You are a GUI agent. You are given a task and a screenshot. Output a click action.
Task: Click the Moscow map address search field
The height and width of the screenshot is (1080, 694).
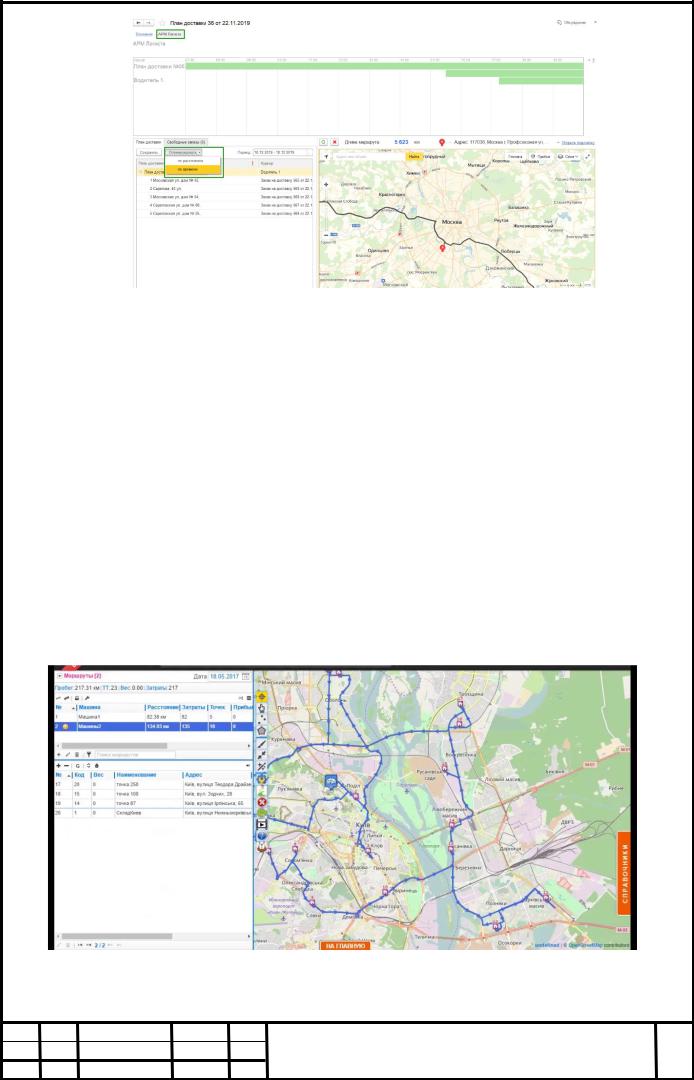pos(369,156)
